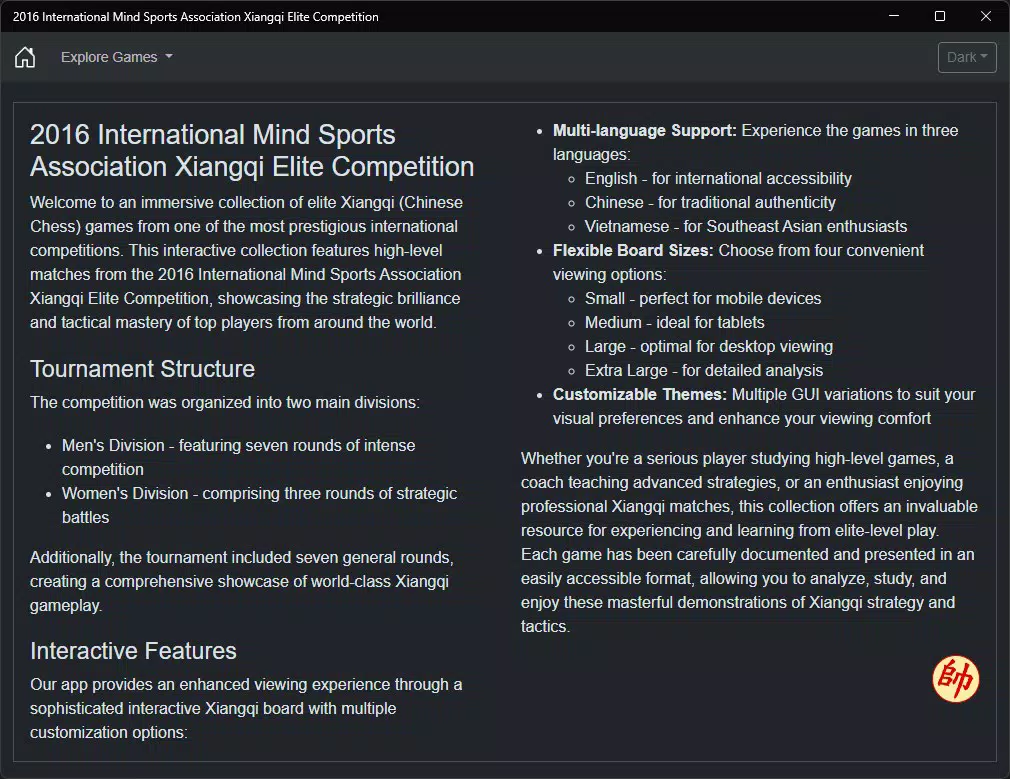Click the 'Our app provides' paragraph
This screenshot has width=1010, height=779.
pos(246,708)
